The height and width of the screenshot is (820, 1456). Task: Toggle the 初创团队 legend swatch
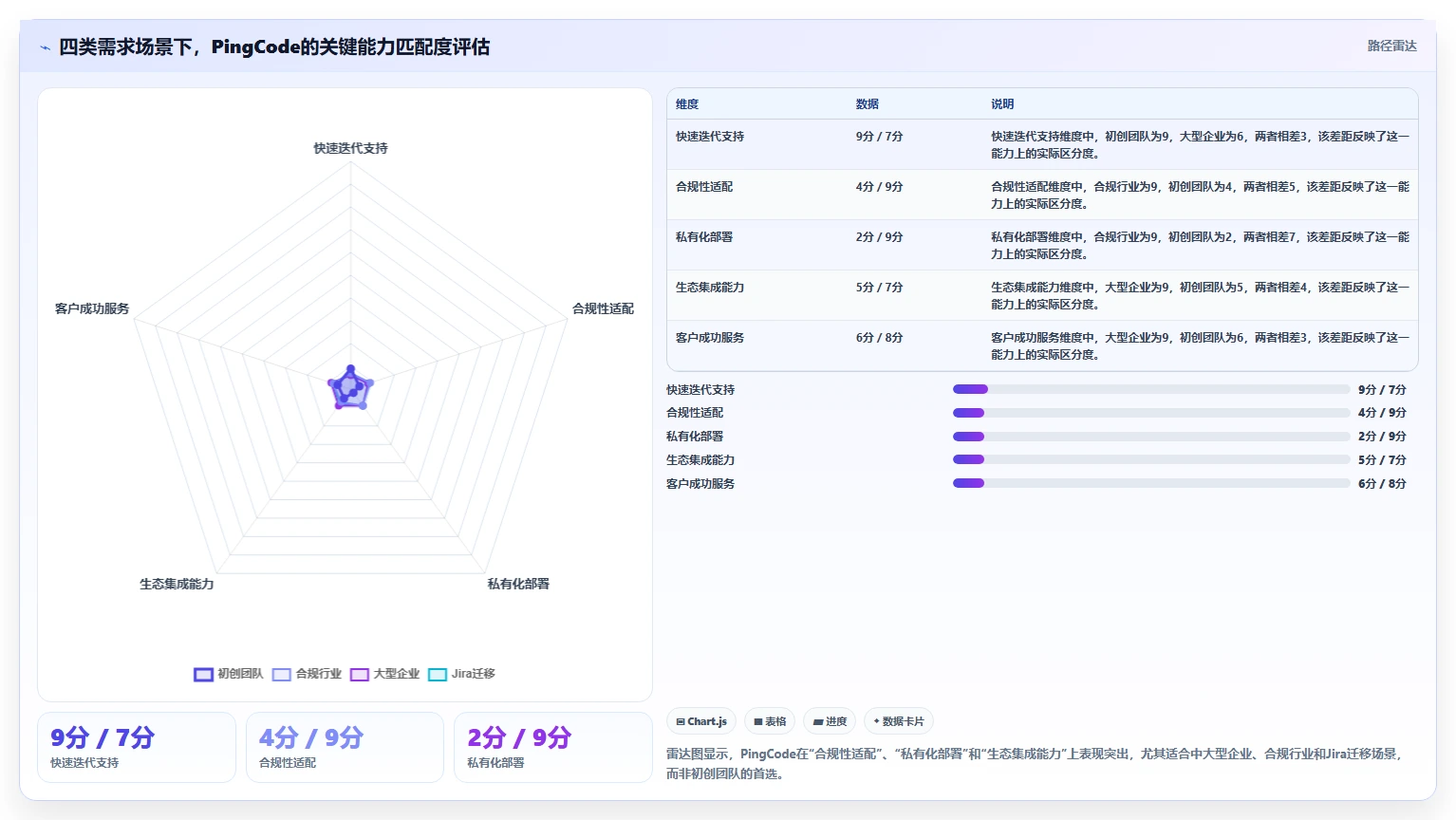pyautogui.click(x=203, y=675)
